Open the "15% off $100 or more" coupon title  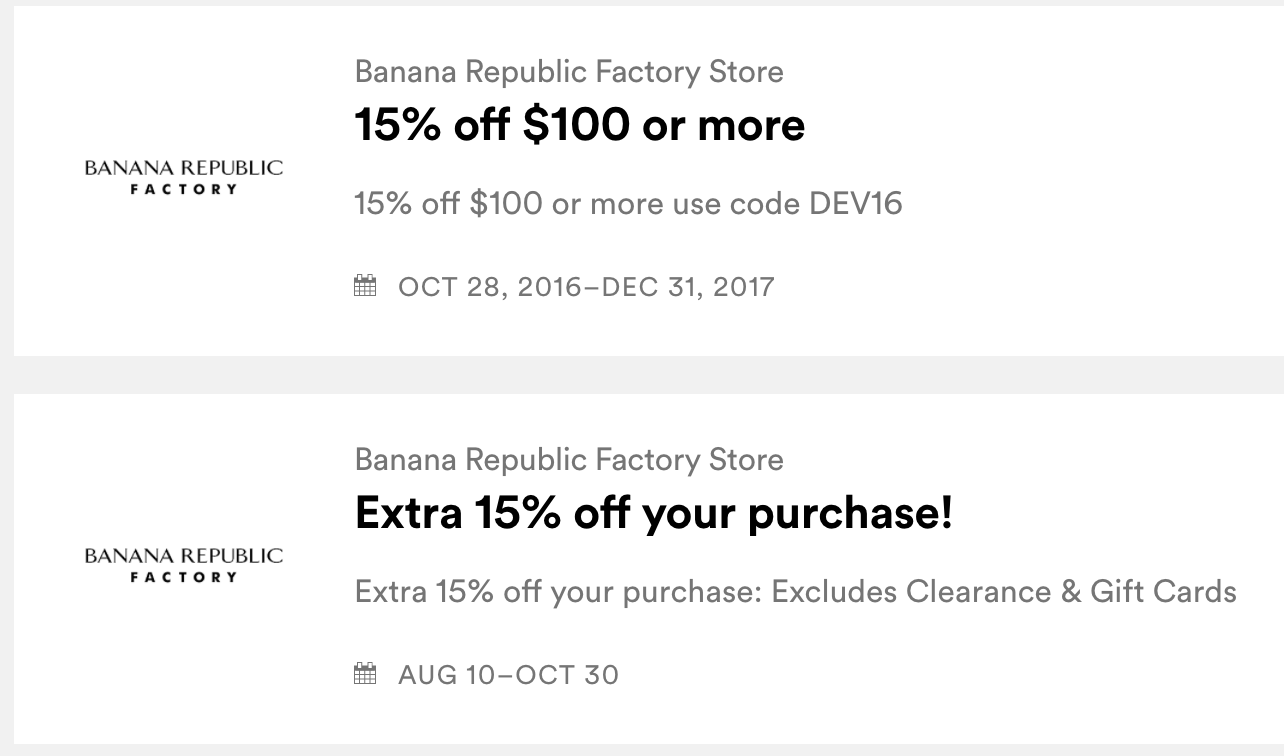pyautogui.click(x=580, y=125)
